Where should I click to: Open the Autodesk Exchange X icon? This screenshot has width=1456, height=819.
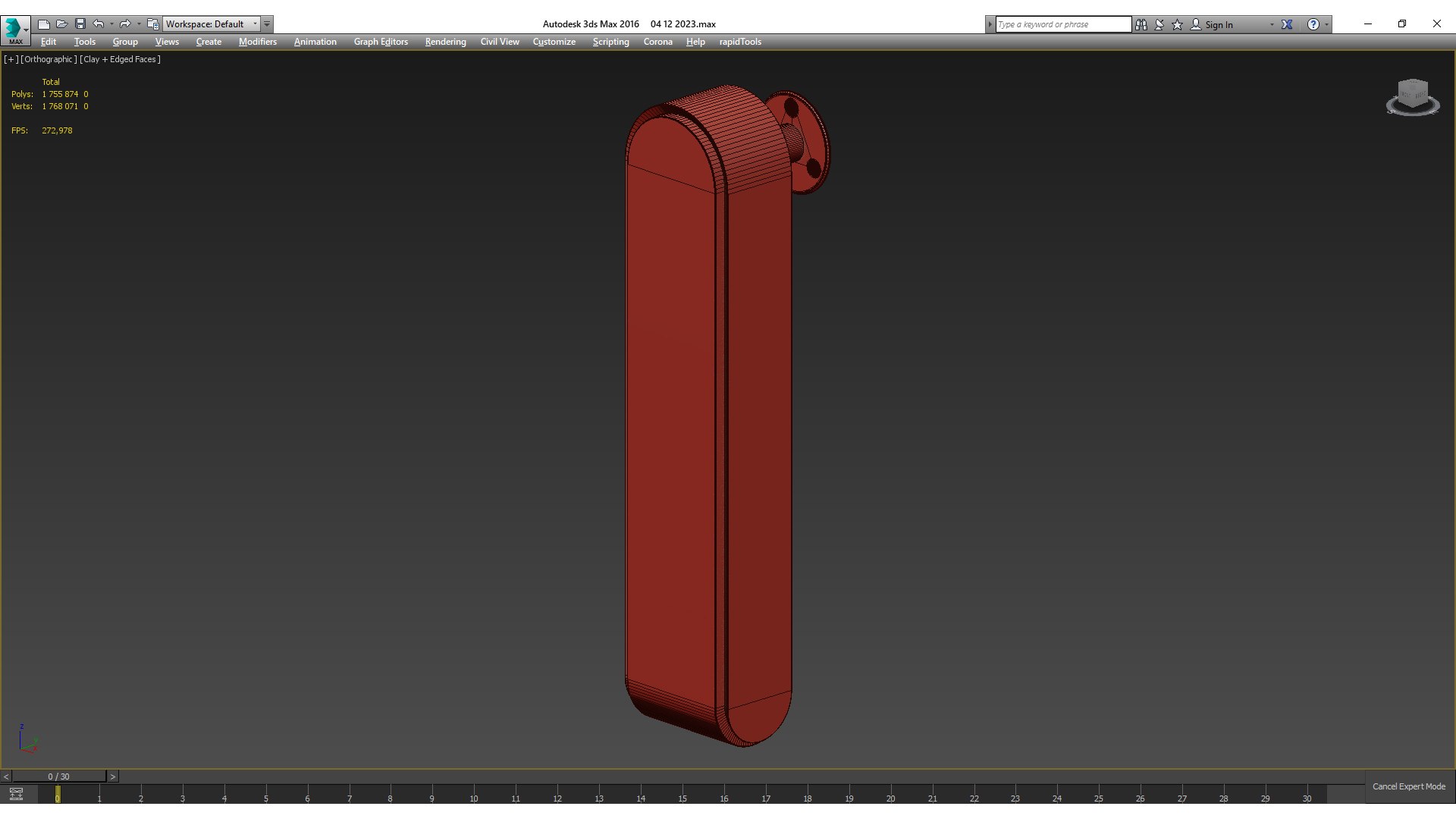[1287, 24]
